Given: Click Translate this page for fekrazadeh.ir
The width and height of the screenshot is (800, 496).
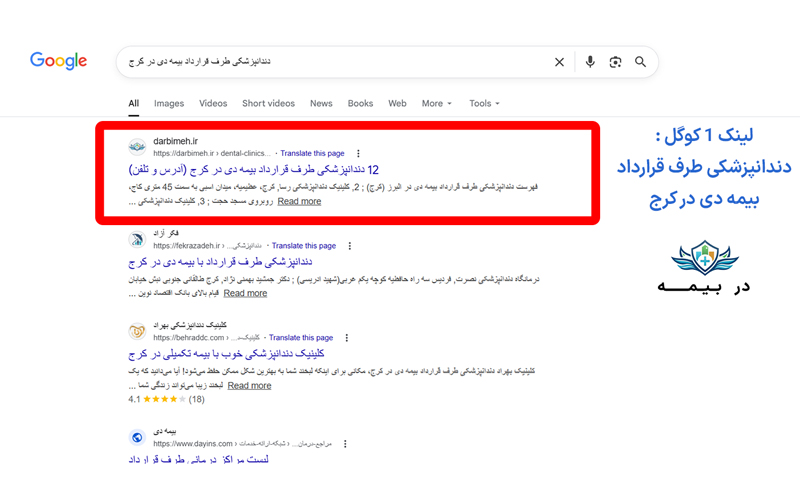Looking at the screenshot, I should click(304, 245).
